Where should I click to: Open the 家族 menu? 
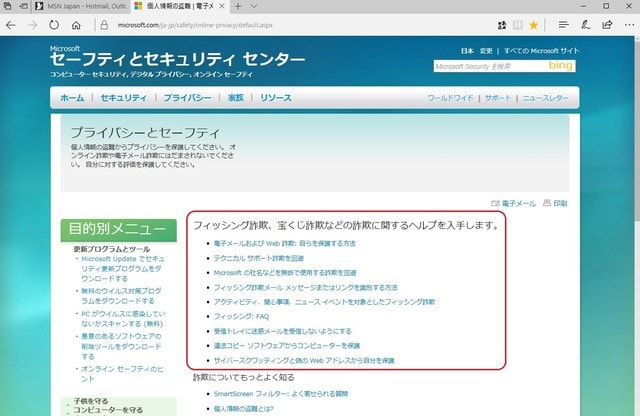pyautogui.click(x=236, y=98)
